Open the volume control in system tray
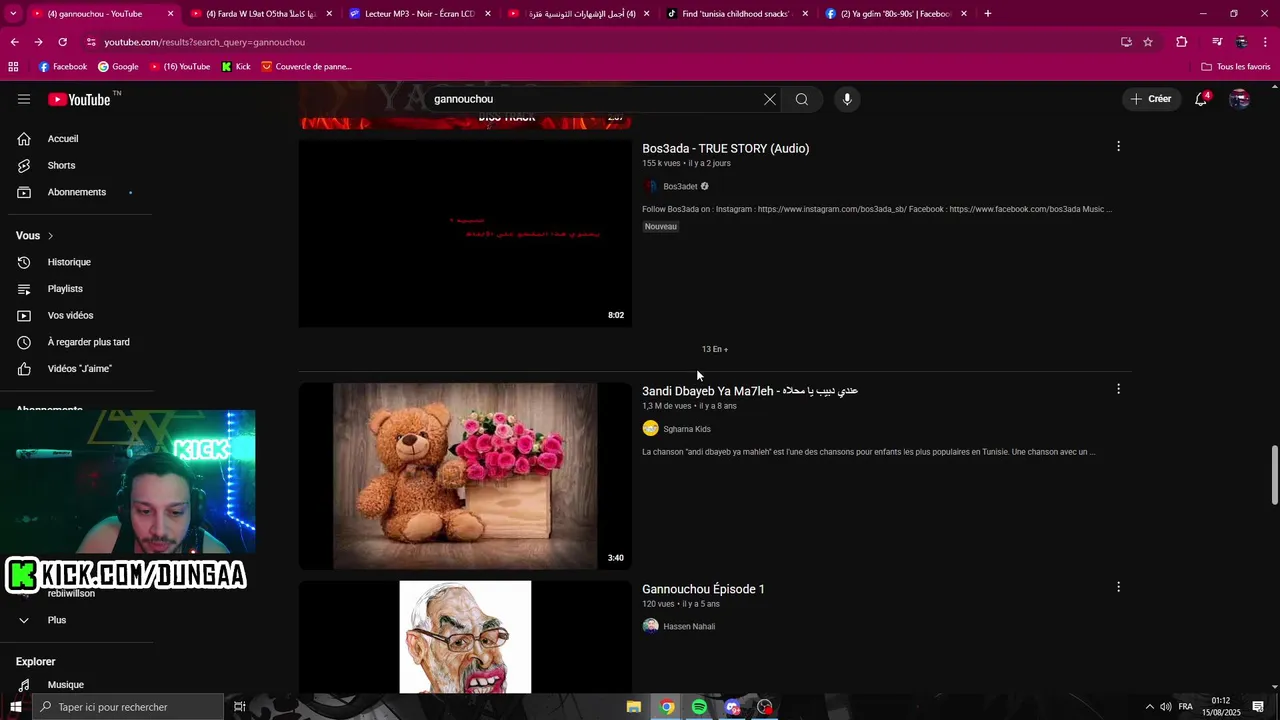This screenshot has width=1280, height=720. [1166, 707]
